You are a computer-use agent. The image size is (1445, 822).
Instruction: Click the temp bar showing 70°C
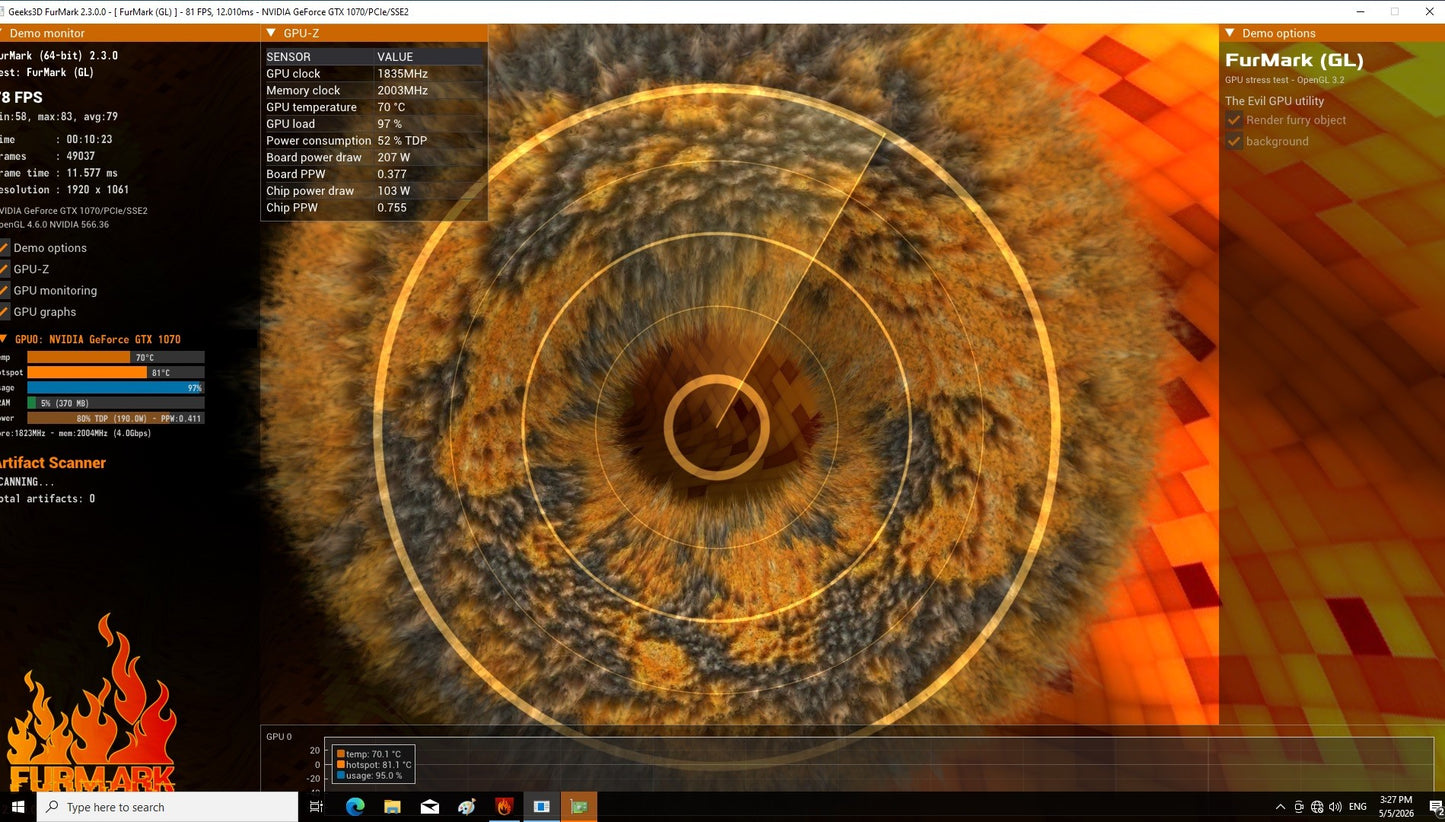coord(115,357)
